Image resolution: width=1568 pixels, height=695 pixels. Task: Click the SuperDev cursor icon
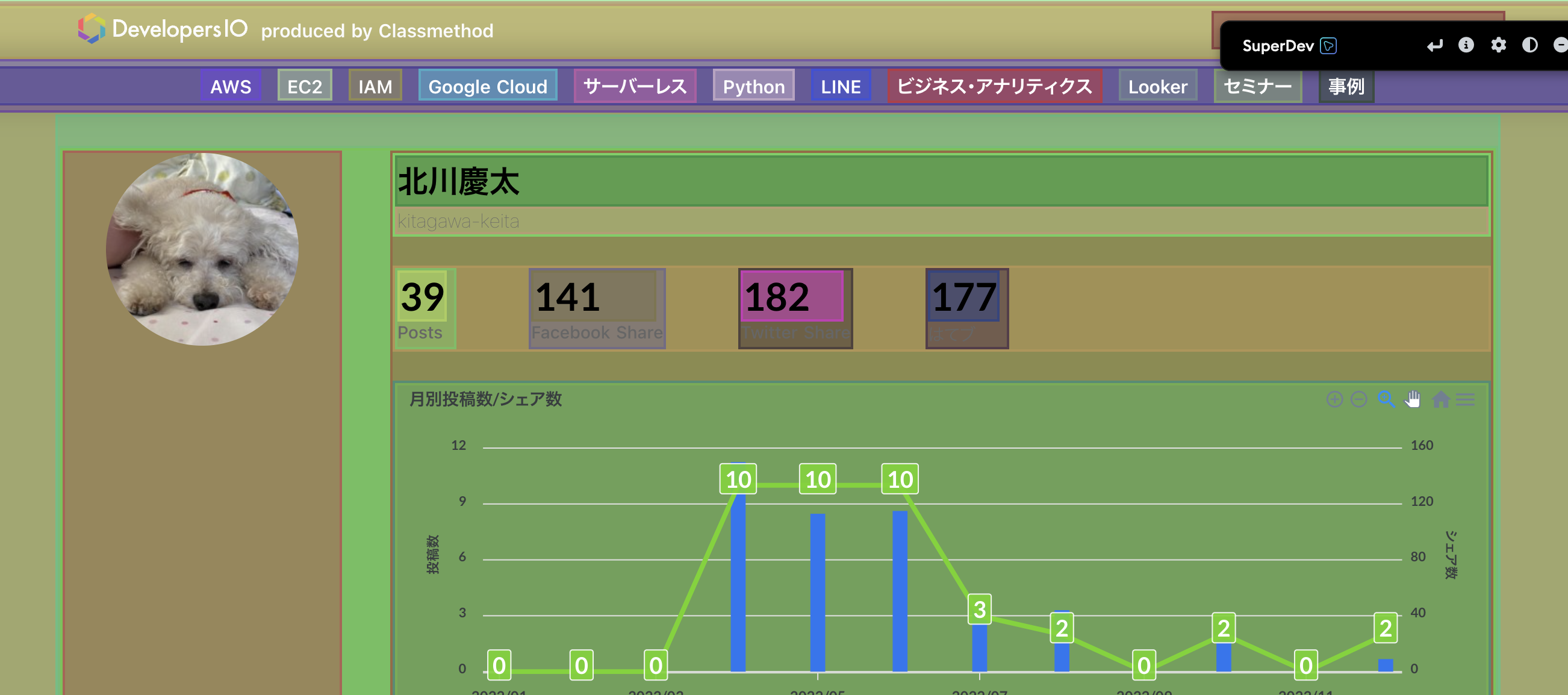pyautogui.click(x=1328, y=46)
